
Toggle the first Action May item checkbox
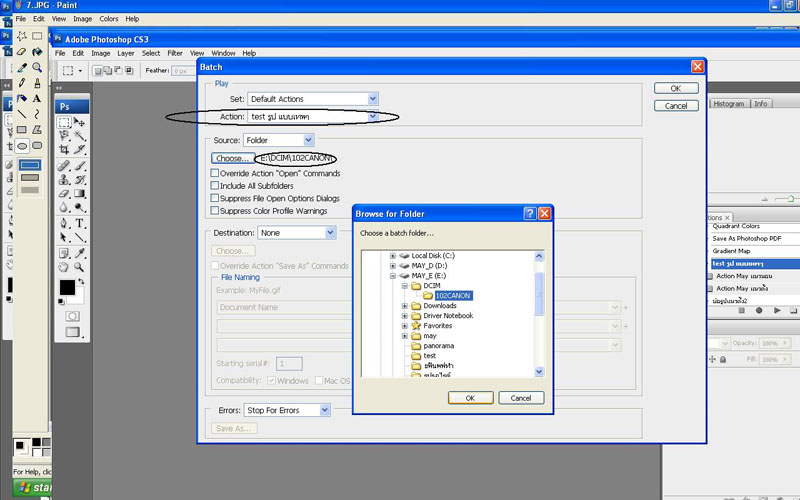point(710,276)
